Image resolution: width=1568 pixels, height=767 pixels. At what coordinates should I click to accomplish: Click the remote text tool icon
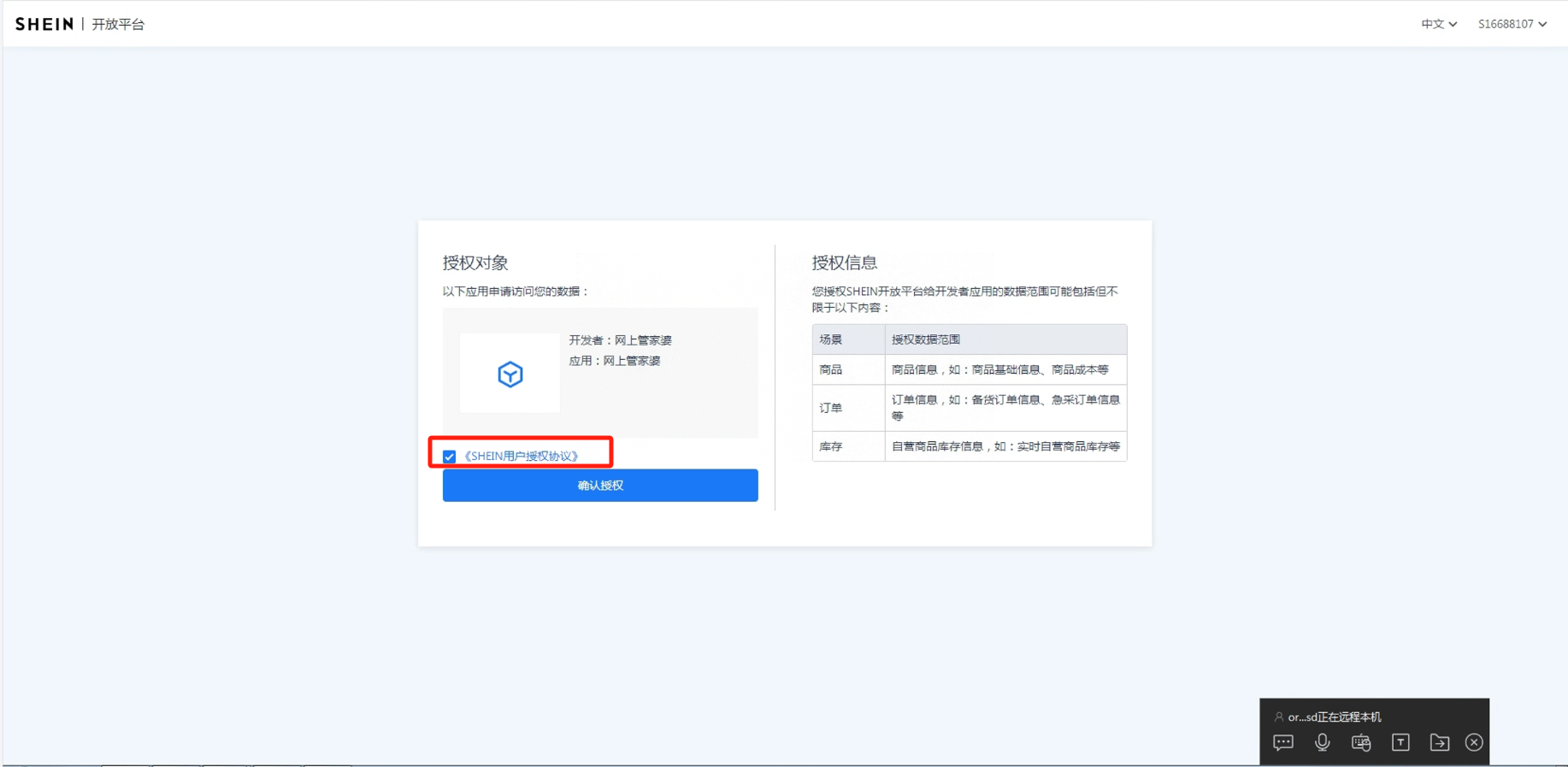click(1400, 742)
